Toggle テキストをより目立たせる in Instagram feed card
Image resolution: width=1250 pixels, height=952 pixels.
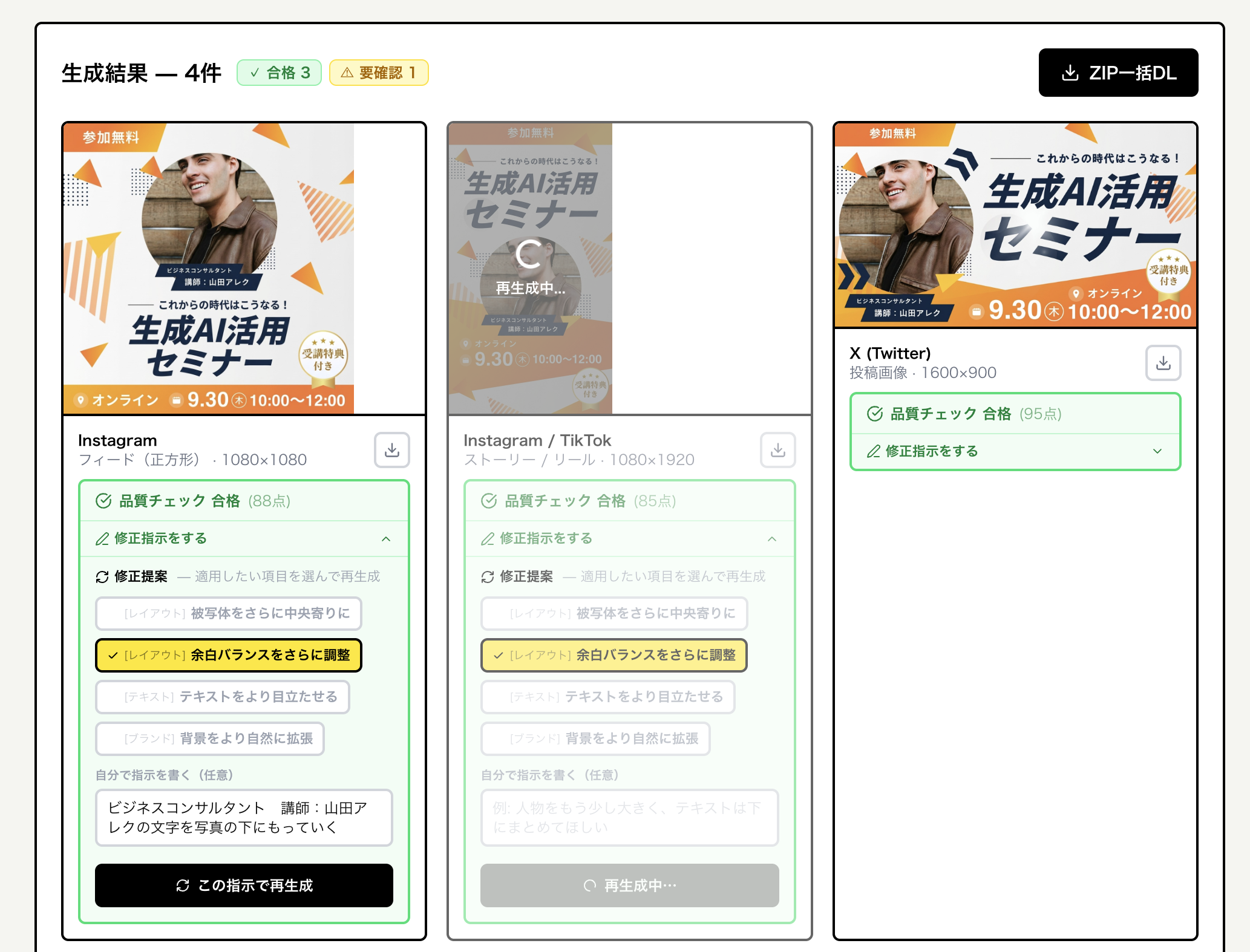[x=222, y=697]
